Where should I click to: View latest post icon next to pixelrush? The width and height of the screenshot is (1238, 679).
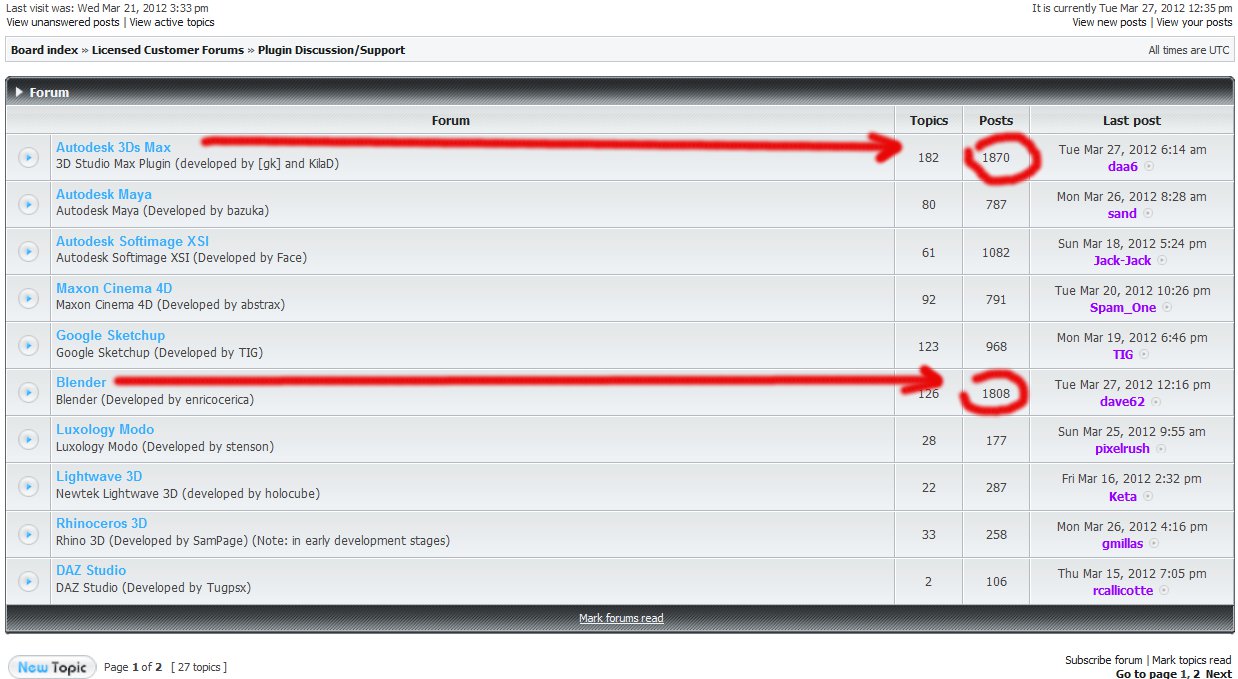(x=1161, y=449)
